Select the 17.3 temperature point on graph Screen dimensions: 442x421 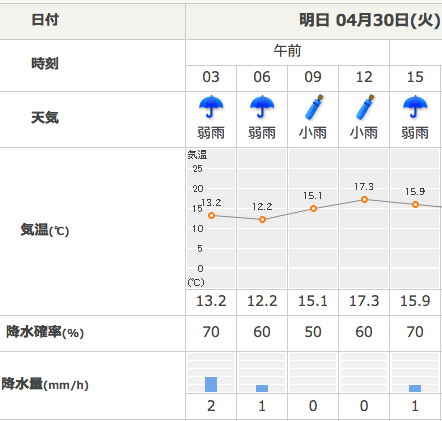coord(364,200)
